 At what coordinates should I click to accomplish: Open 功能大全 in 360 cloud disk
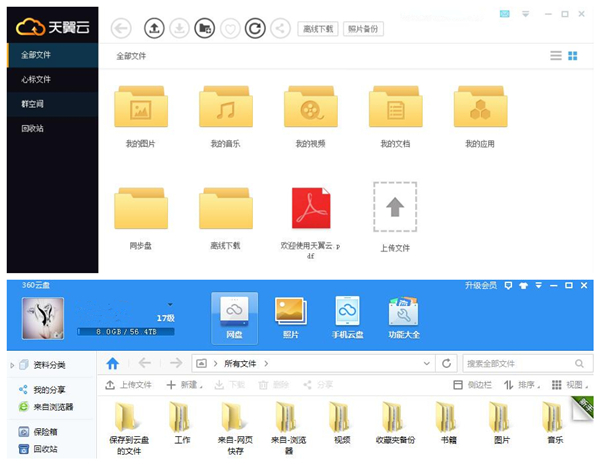pyautogui.click(x=403, y=316)
